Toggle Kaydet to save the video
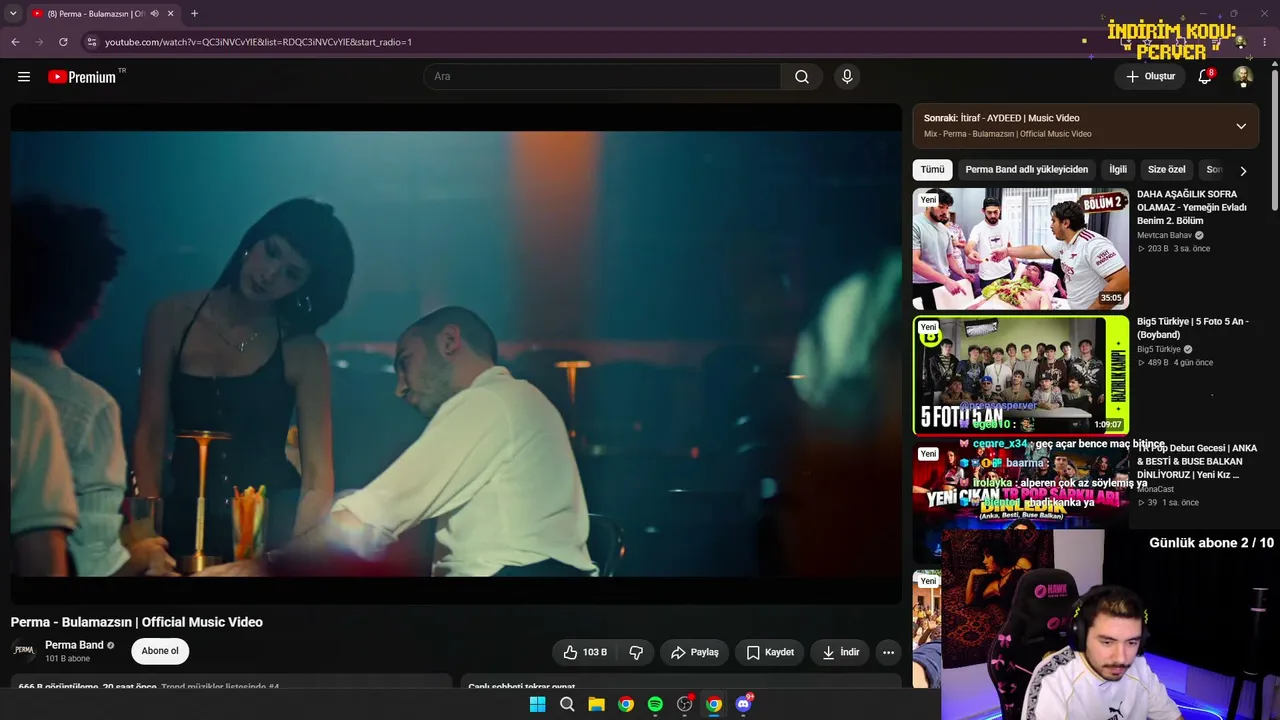 pos(770,652)
